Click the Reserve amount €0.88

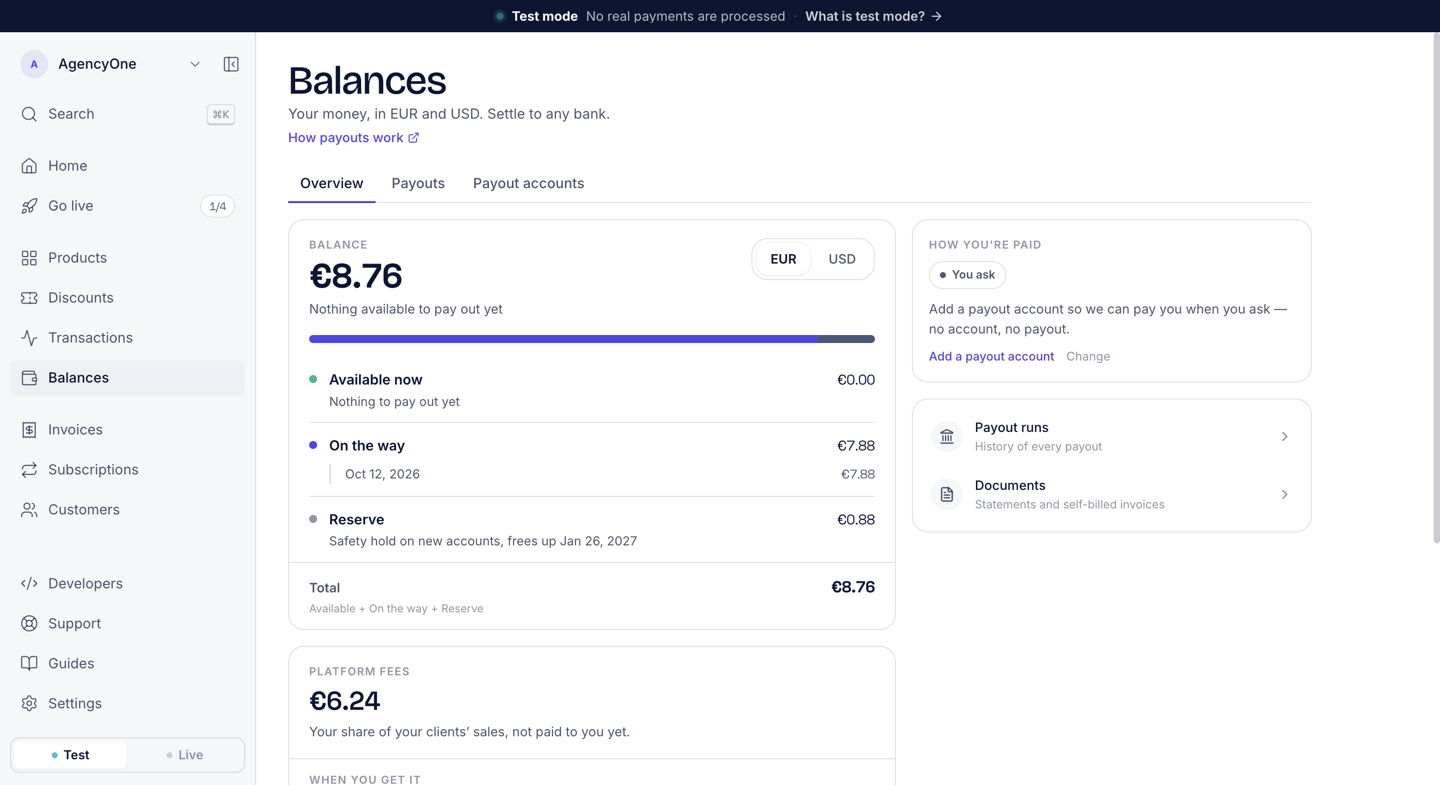pos(856,520)
